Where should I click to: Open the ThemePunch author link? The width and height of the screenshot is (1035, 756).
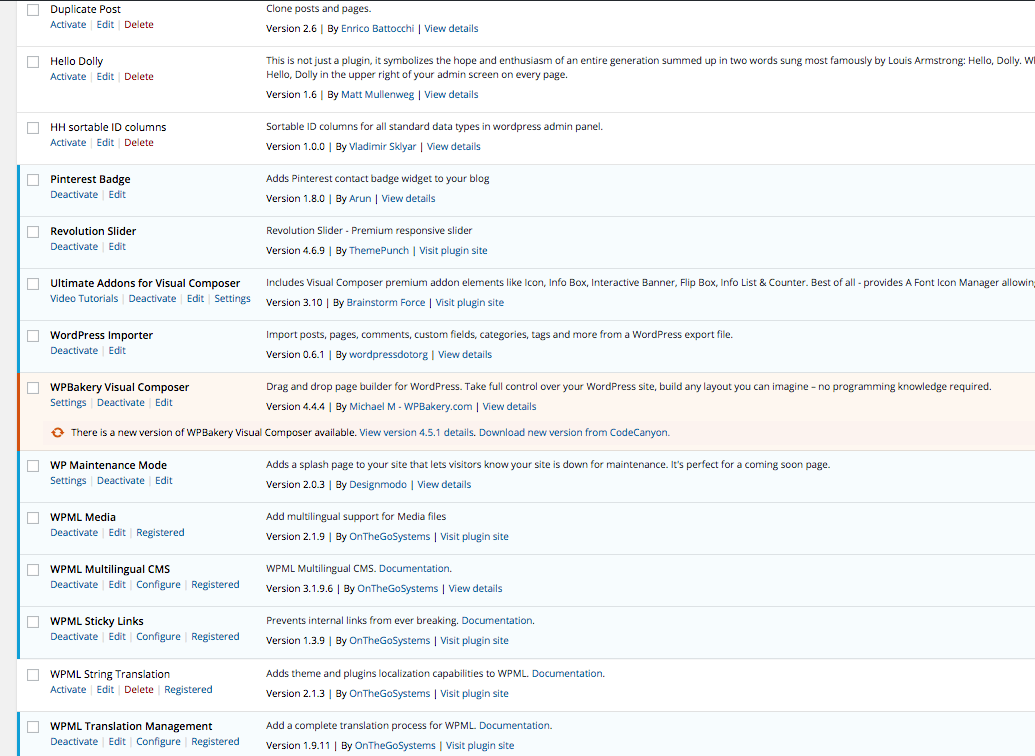click(x=379, y=251)
